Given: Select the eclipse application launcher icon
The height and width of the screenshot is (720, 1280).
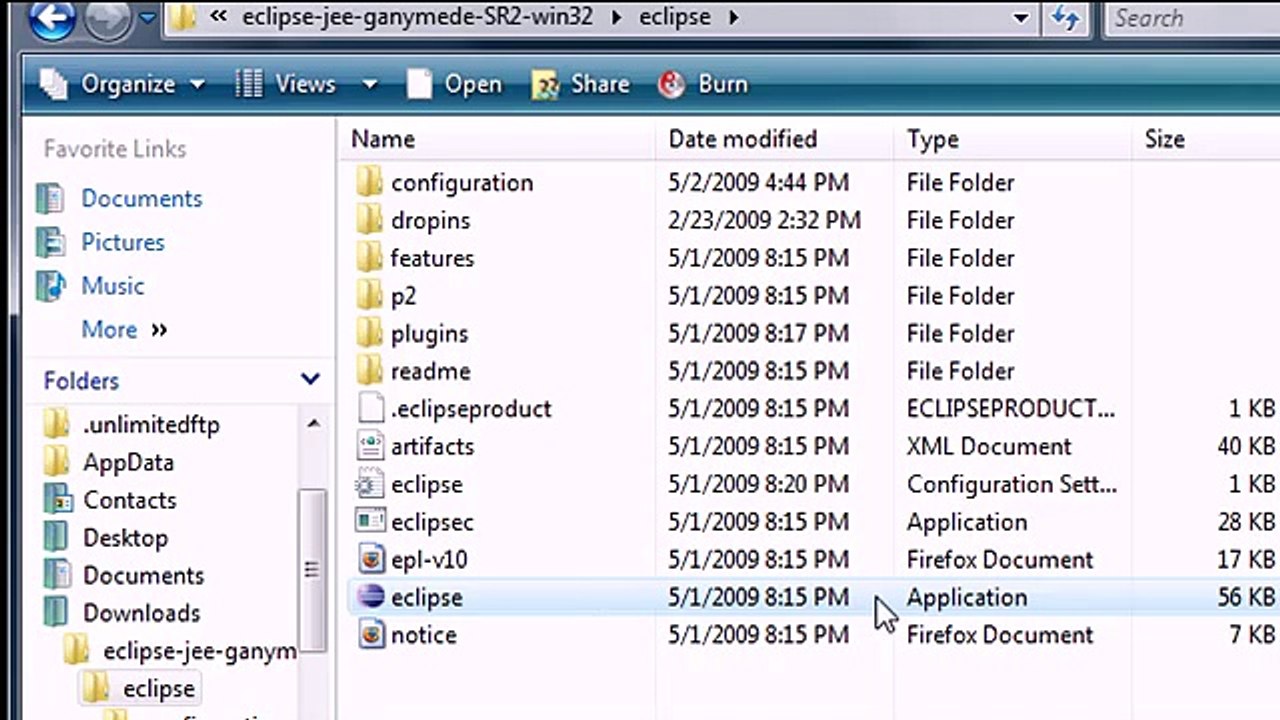Looking at the screenshot, I should coord(370,597).
